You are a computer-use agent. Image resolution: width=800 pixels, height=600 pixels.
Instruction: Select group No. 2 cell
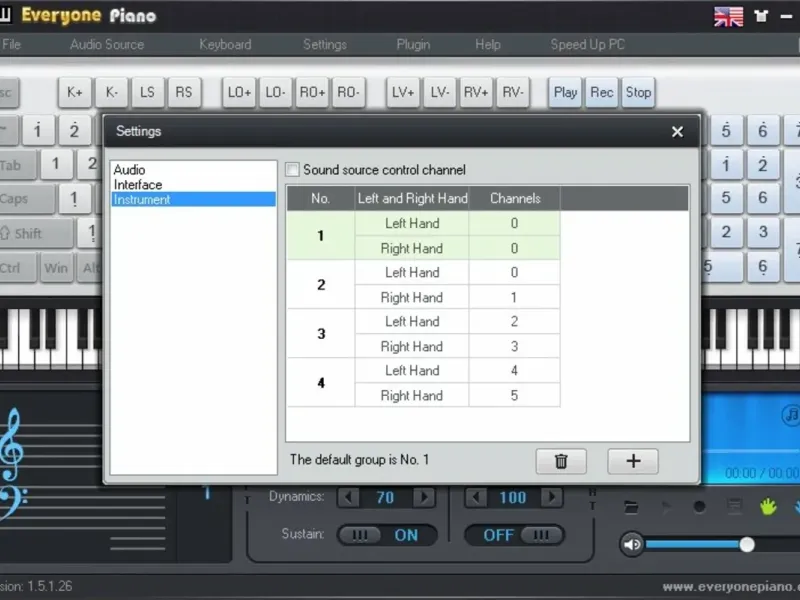(x=321, y=285)
